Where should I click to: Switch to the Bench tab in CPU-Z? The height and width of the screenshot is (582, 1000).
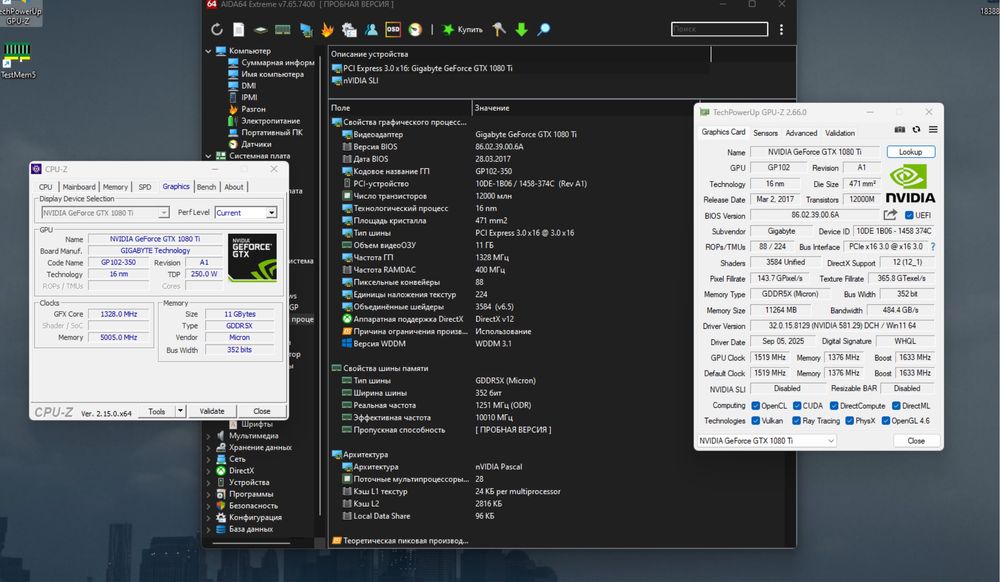pos(206,187)
